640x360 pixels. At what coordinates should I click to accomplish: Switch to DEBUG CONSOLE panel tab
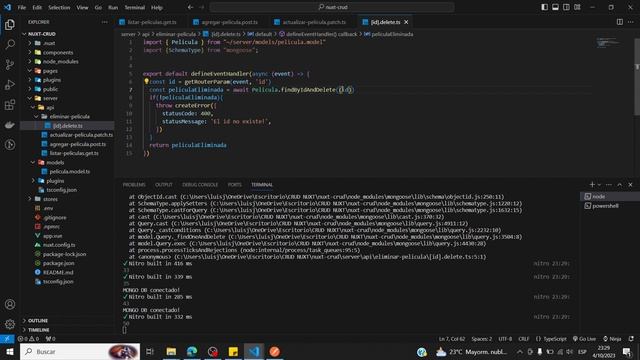tap(200, 184)
